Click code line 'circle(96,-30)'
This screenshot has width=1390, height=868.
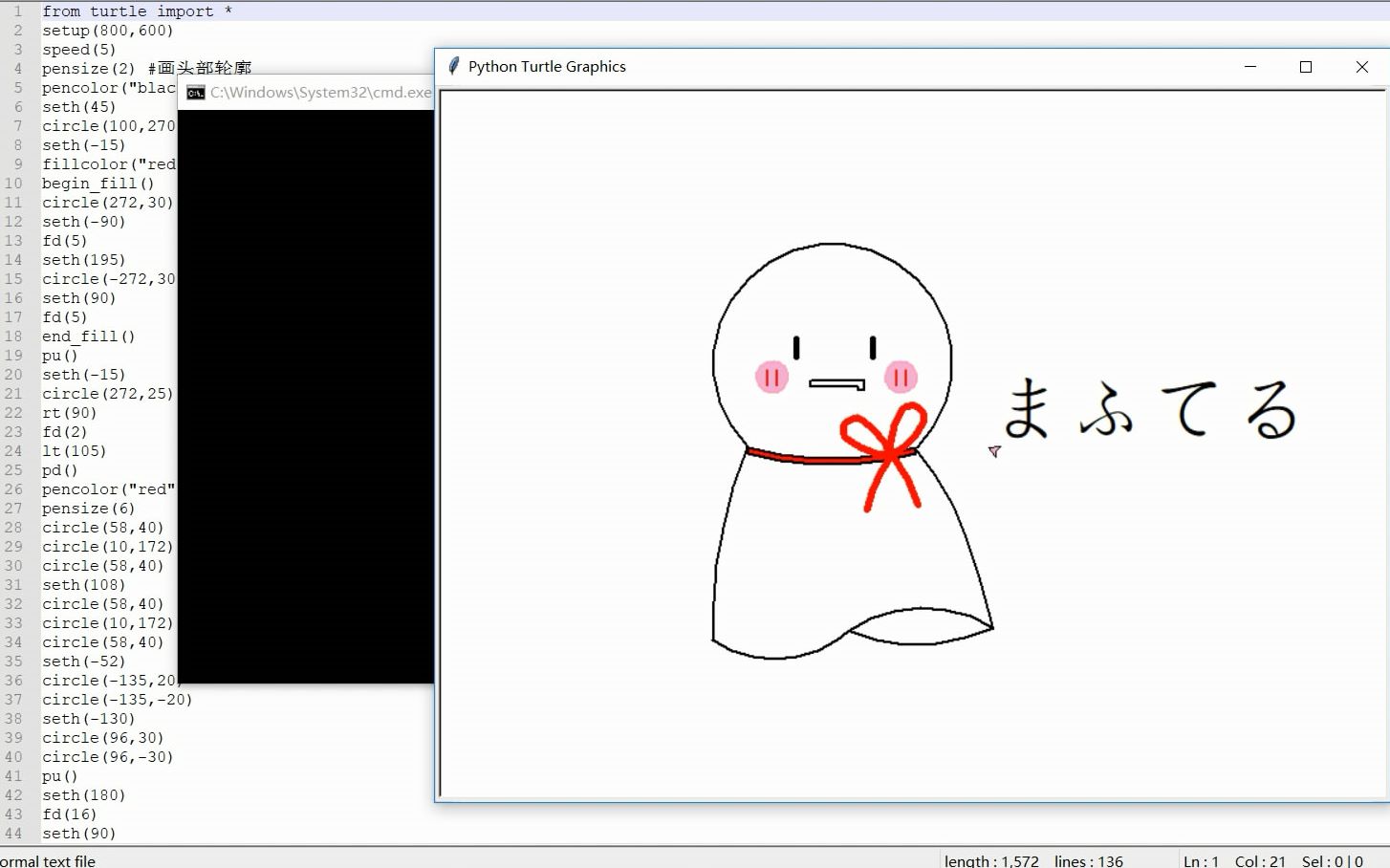click(x=107, y=757)
